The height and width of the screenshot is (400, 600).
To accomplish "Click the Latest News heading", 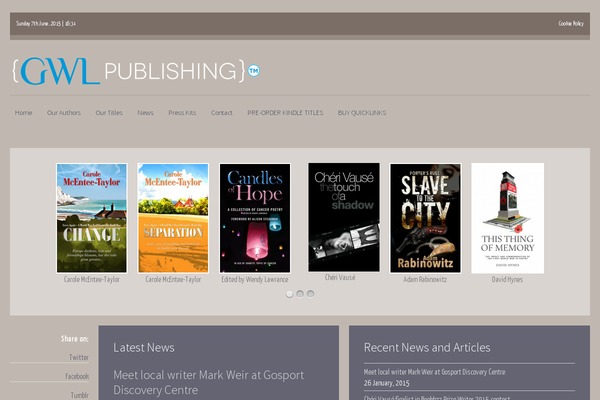I will (x=144, y=347).
